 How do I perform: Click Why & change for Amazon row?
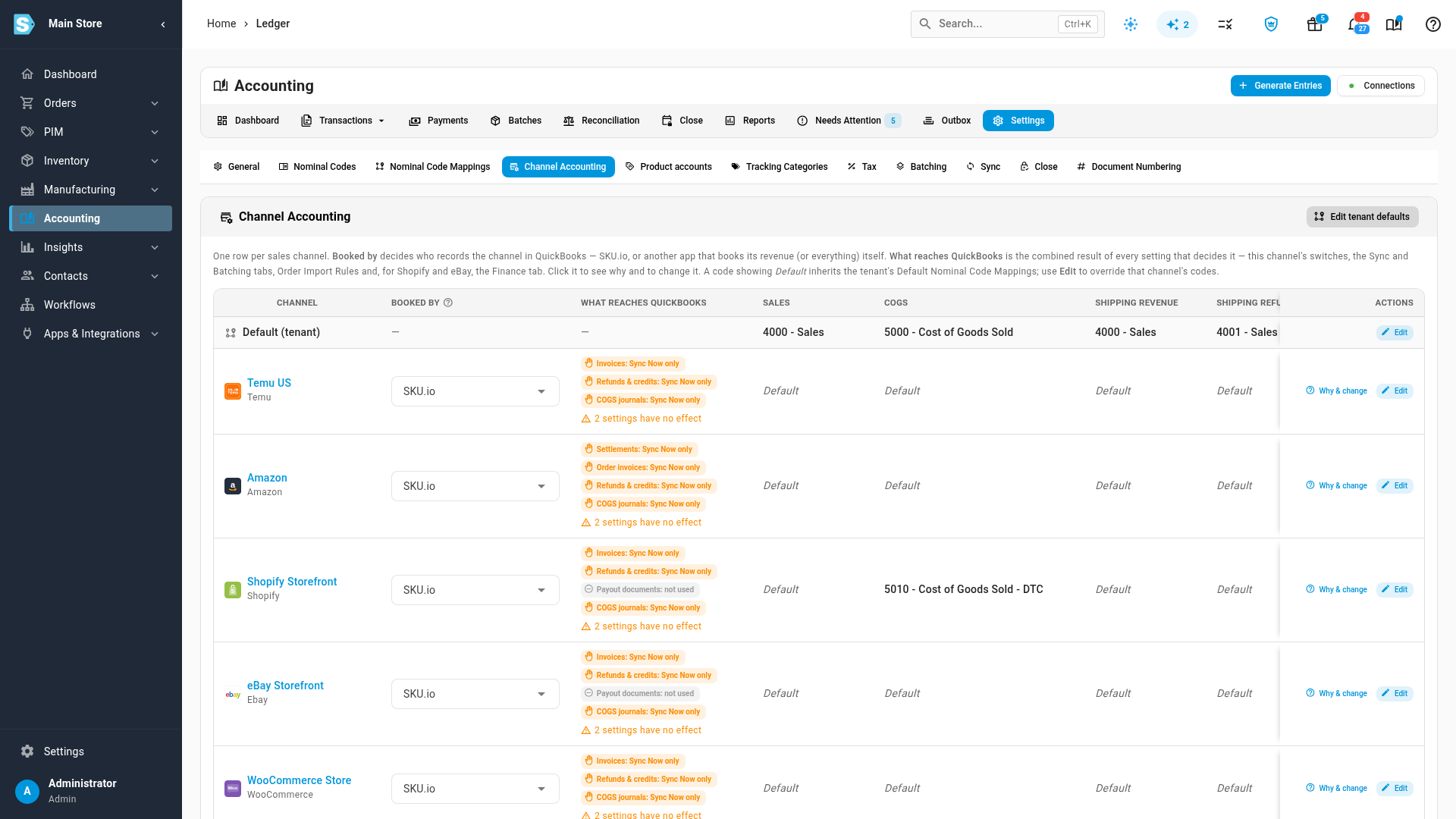tap(1336, 486)
